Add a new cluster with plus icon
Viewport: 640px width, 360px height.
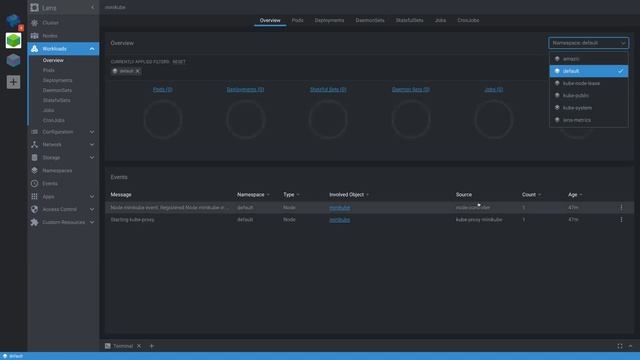click(x=13, y=82)
